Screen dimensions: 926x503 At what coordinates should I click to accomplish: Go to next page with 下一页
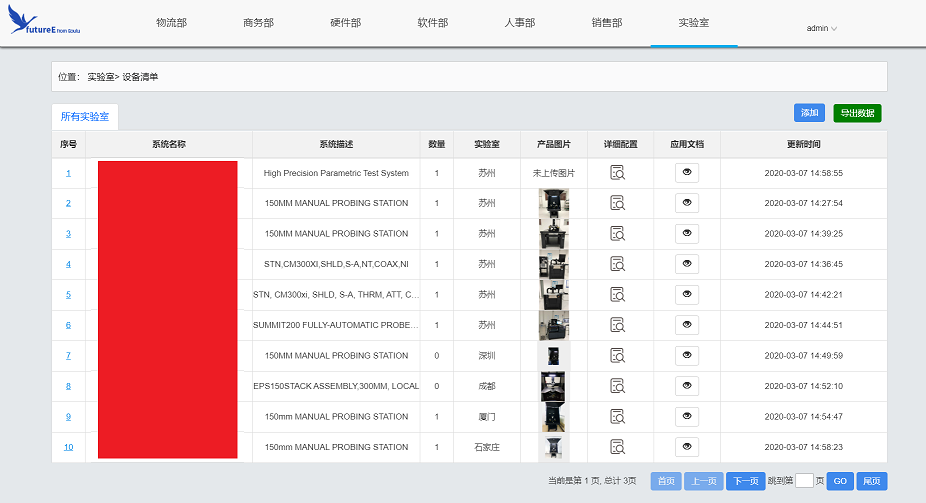pyautogui.click(x=745, y=481)
